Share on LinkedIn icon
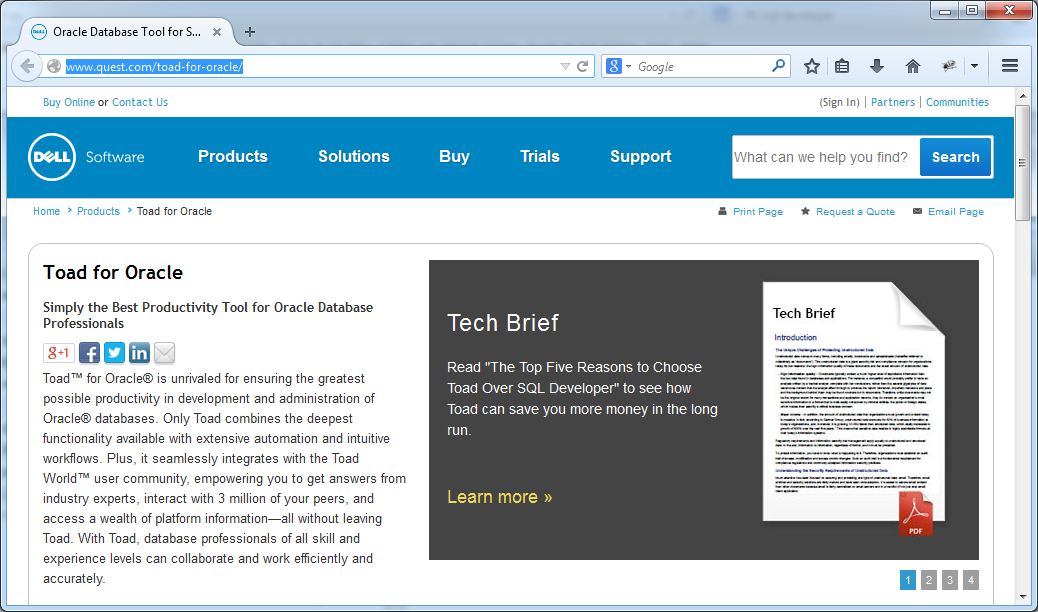This screenshot has width=1038, height=612. pos(139,353)
